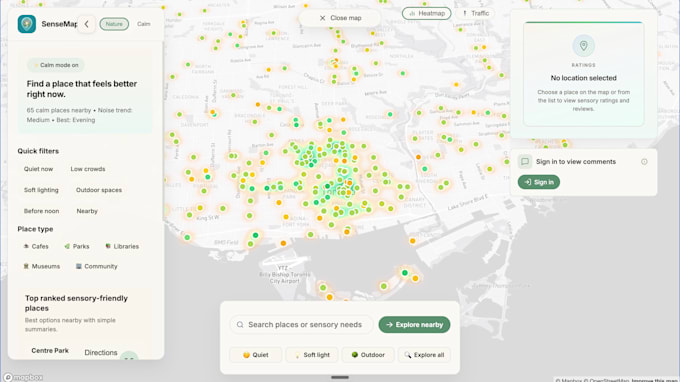The image size is (680, 382).
Task: Apply the Outdoor spaces quick filter
Action: [x=99, y=190]
